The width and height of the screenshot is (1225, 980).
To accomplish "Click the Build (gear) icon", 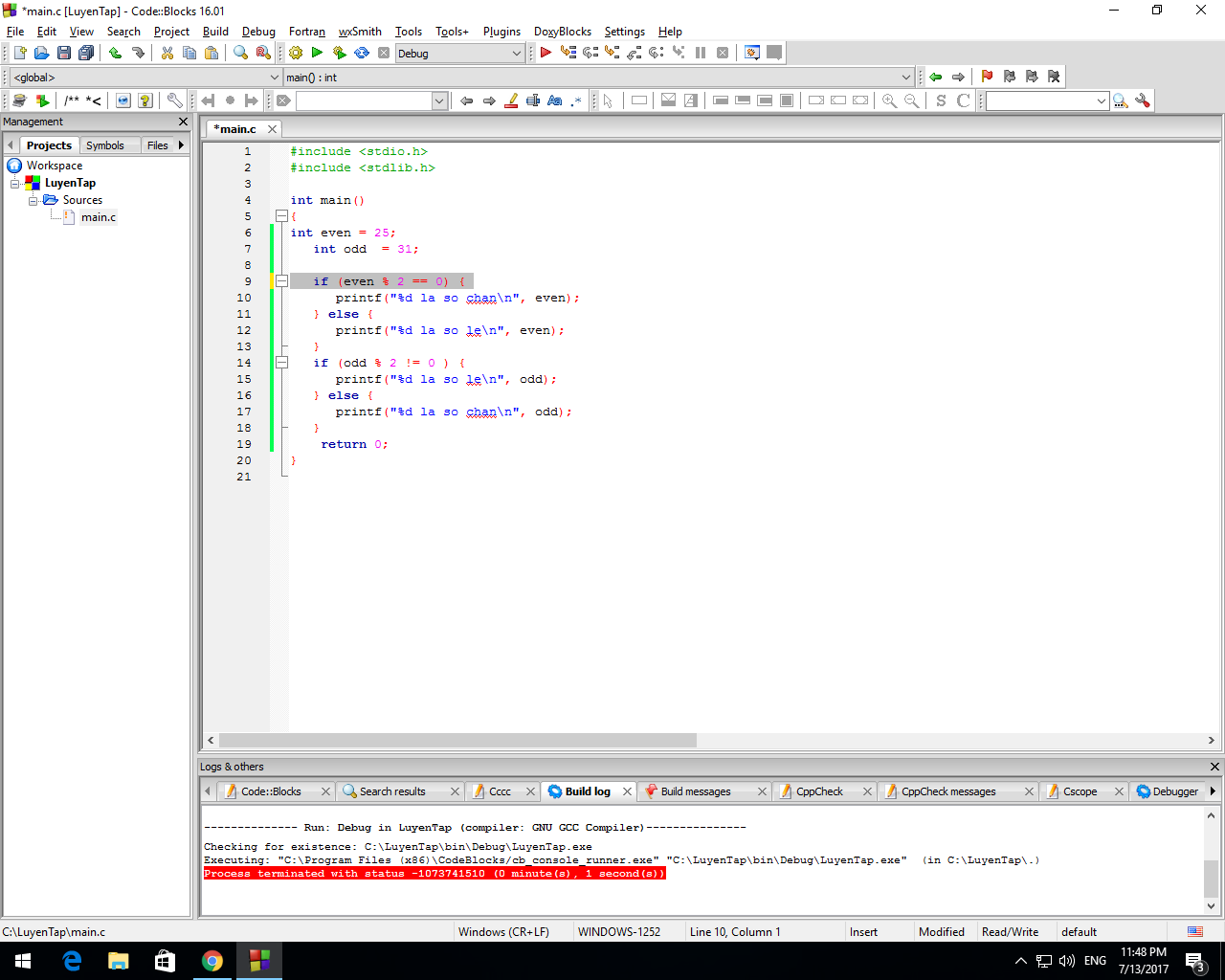I will [x=295, y=53].
